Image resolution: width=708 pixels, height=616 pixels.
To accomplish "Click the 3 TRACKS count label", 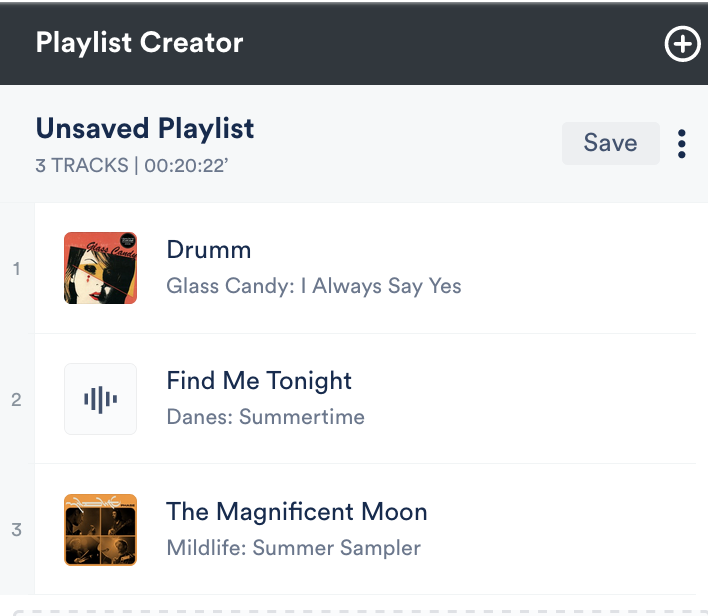I will [82, 166].
